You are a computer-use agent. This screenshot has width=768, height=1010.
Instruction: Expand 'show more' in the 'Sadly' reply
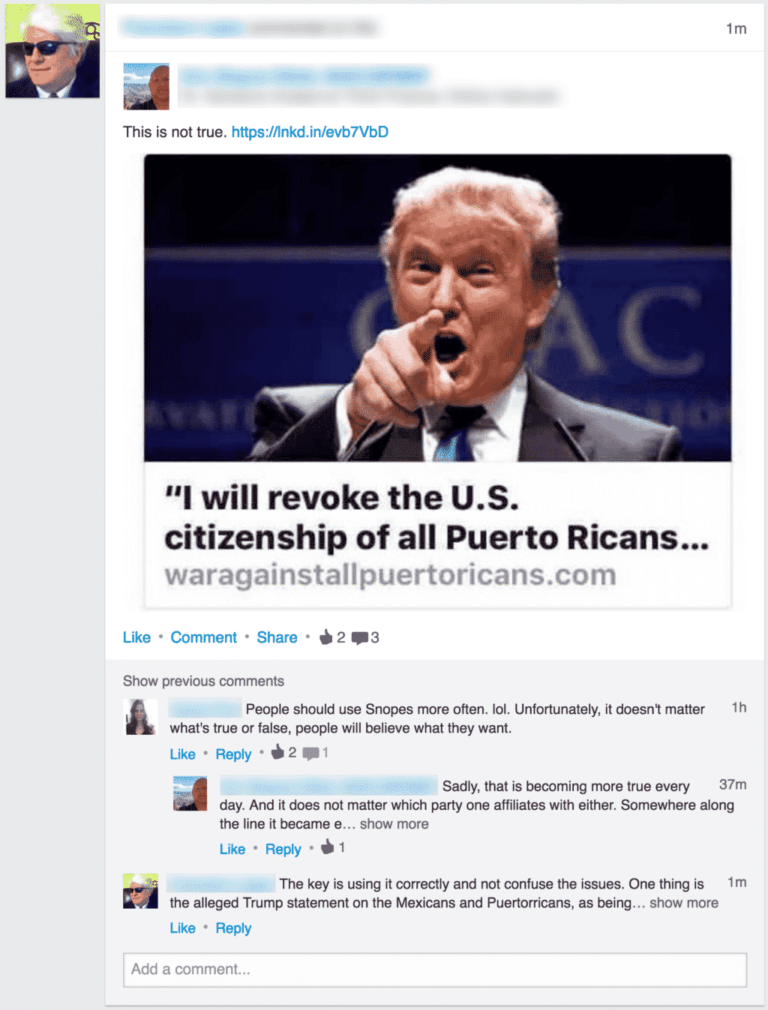pyautogui.click(x=394, y=824)
